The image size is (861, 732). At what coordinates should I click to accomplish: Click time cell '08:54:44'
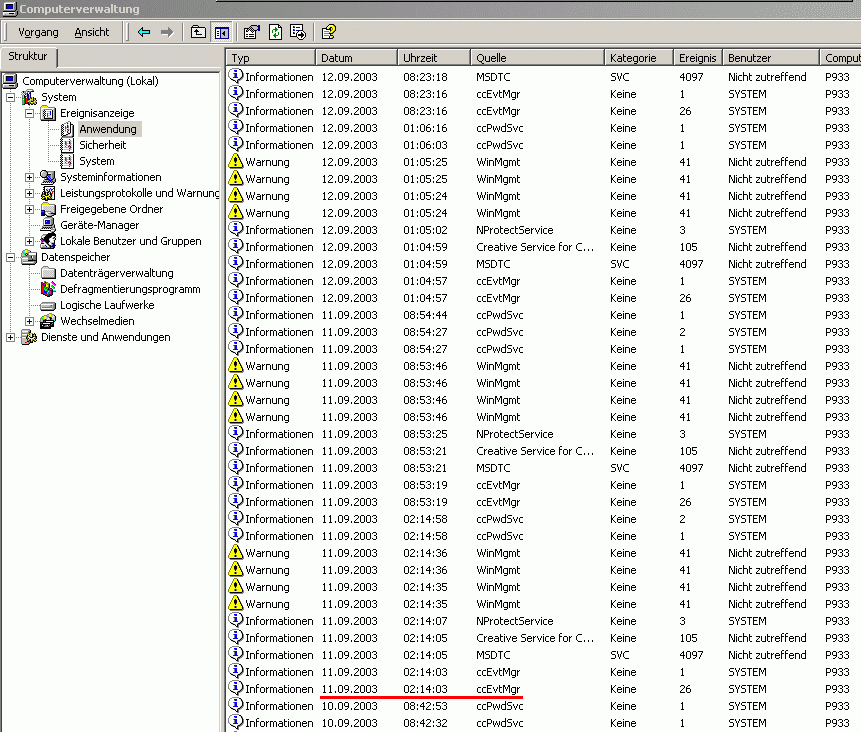click(x=426, y=315)
